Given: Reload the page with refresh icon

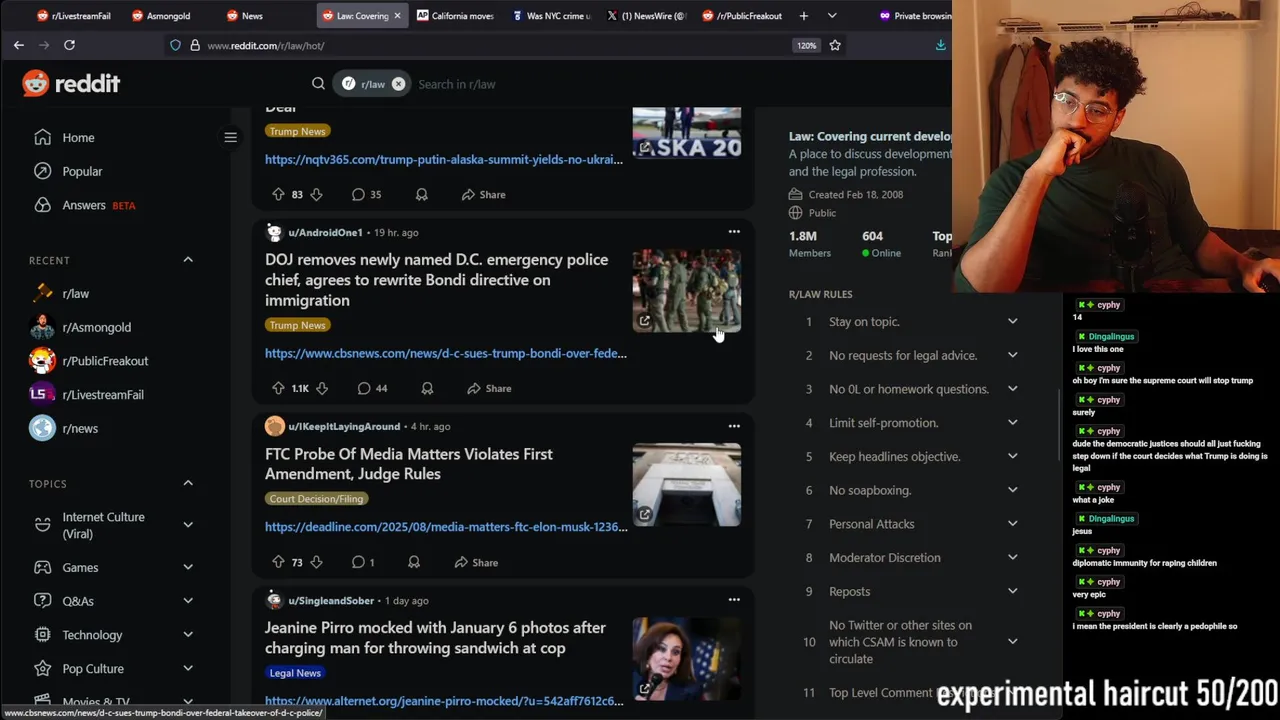Looking at the screenshot, I should 69,45.
